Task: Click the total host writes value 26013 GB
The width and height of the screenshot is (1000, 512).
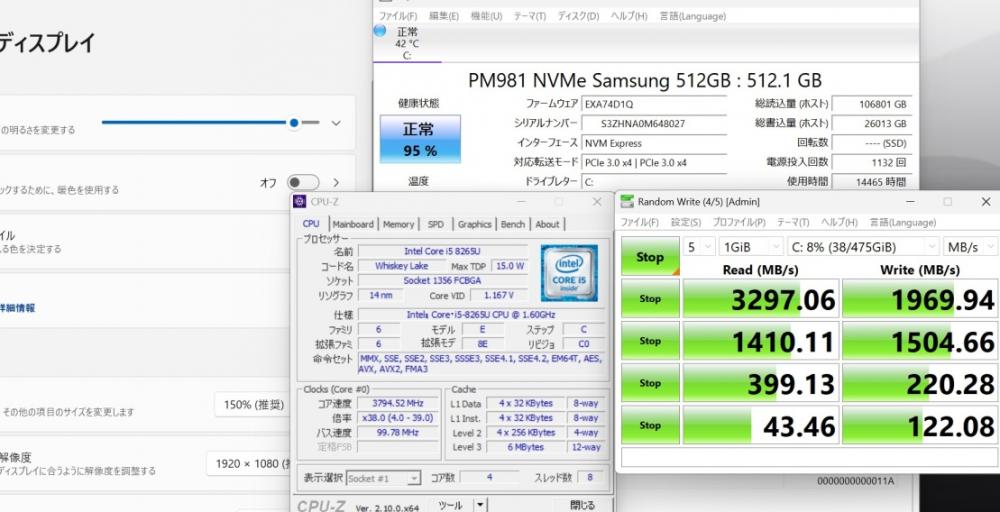Action: point(872,123)
